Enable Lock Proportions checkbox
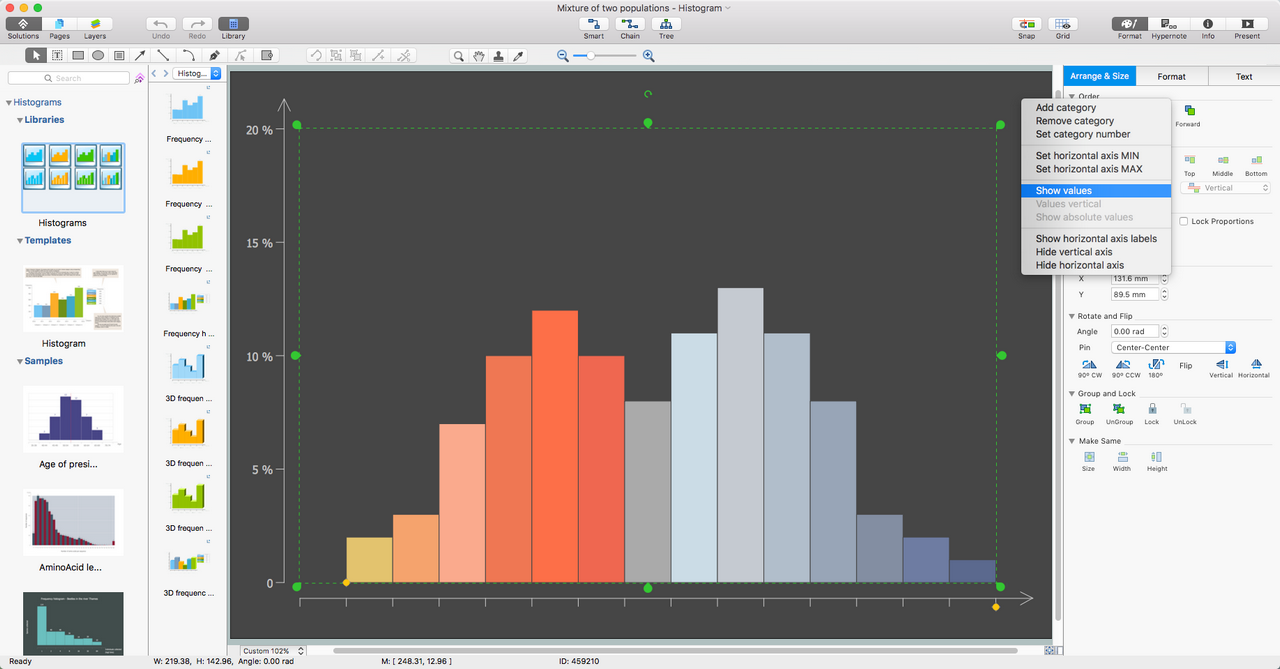Viewport: 1280px width, 669px height. point(1184,221)
